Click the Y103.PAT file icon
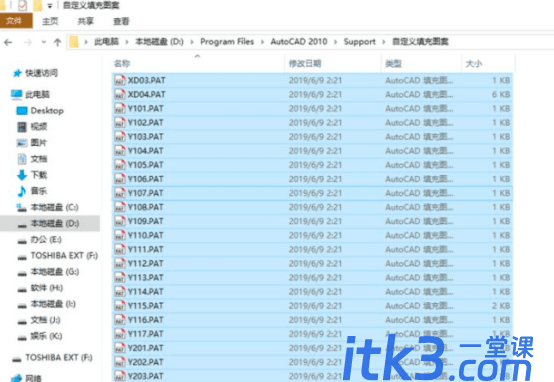554x382 pixels. coord(120,137)
